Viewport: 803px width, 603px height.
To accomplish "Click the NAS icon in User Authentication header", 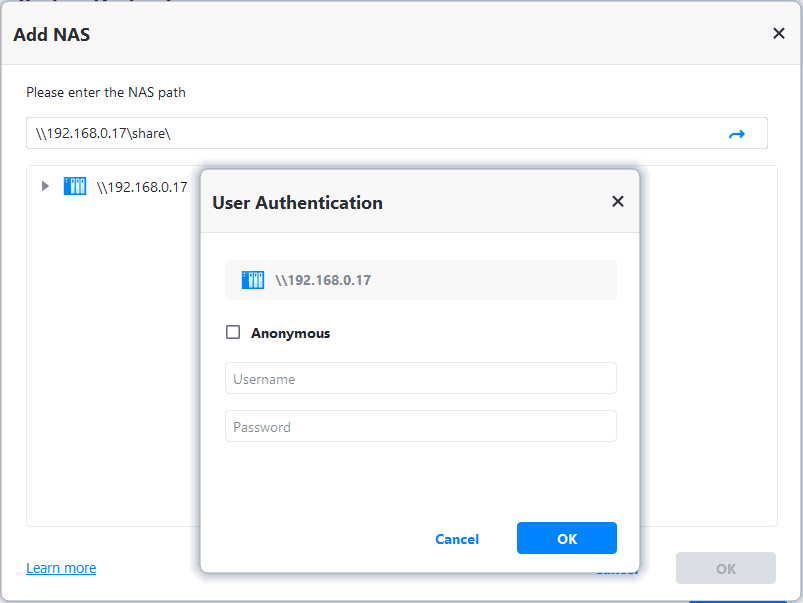I will 253,280.
